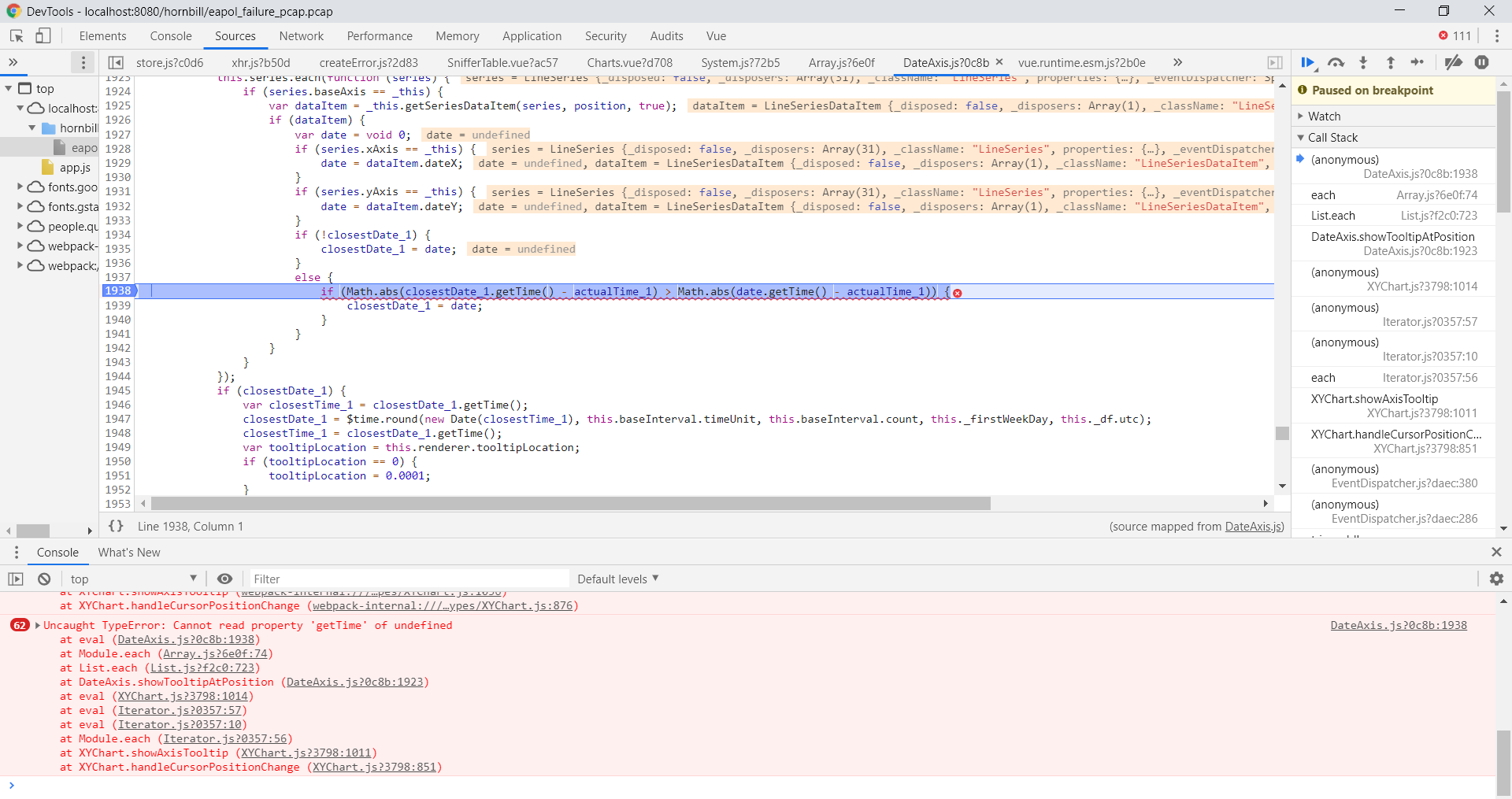Open the Performance tab
1512x799 pixels.
(x=380, y=36)
